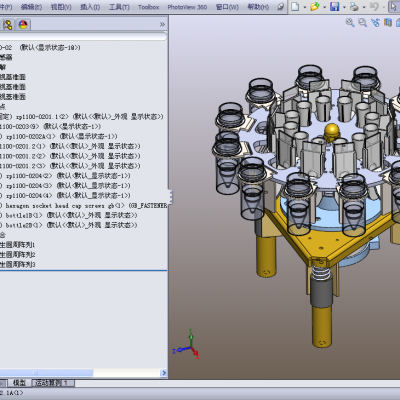Open the New document dropdown arrow
Viewport: 400px width, 400px height.
(x=304, y=7)
